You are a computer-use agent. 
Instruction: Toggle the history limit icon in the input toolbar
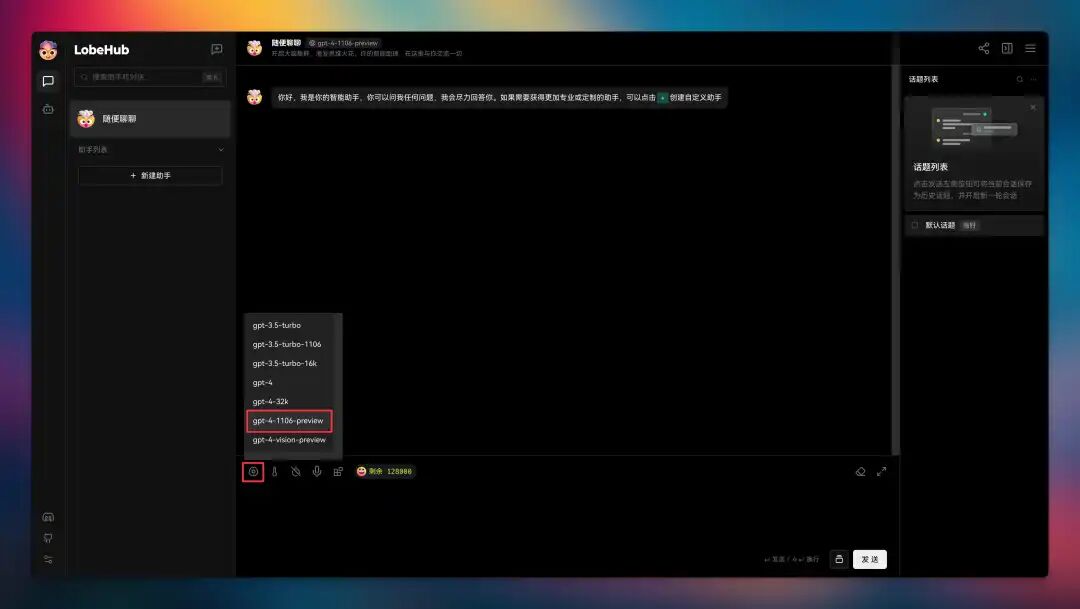coord(295,471)
